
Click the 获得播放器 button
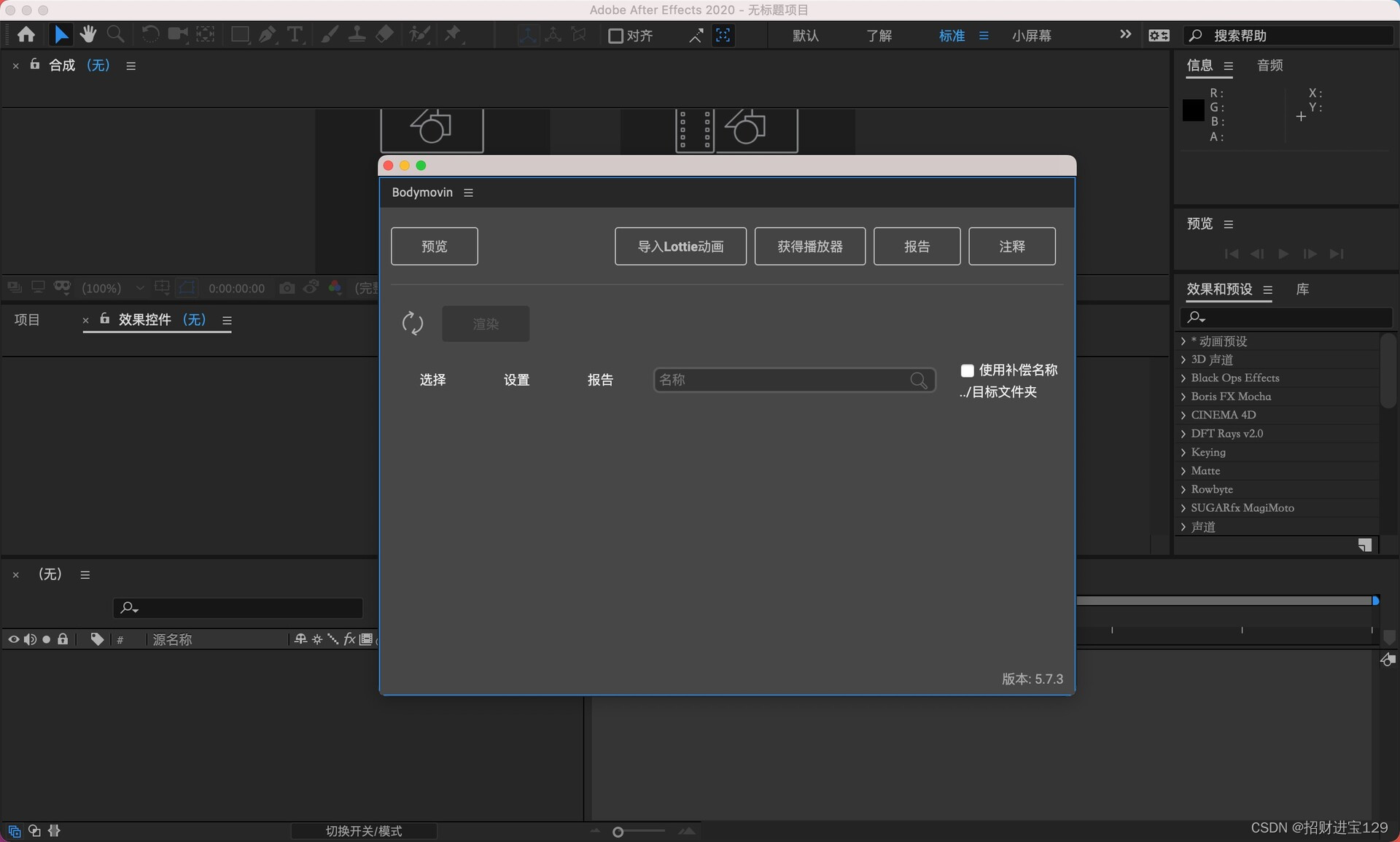click(x=810, y=246)
